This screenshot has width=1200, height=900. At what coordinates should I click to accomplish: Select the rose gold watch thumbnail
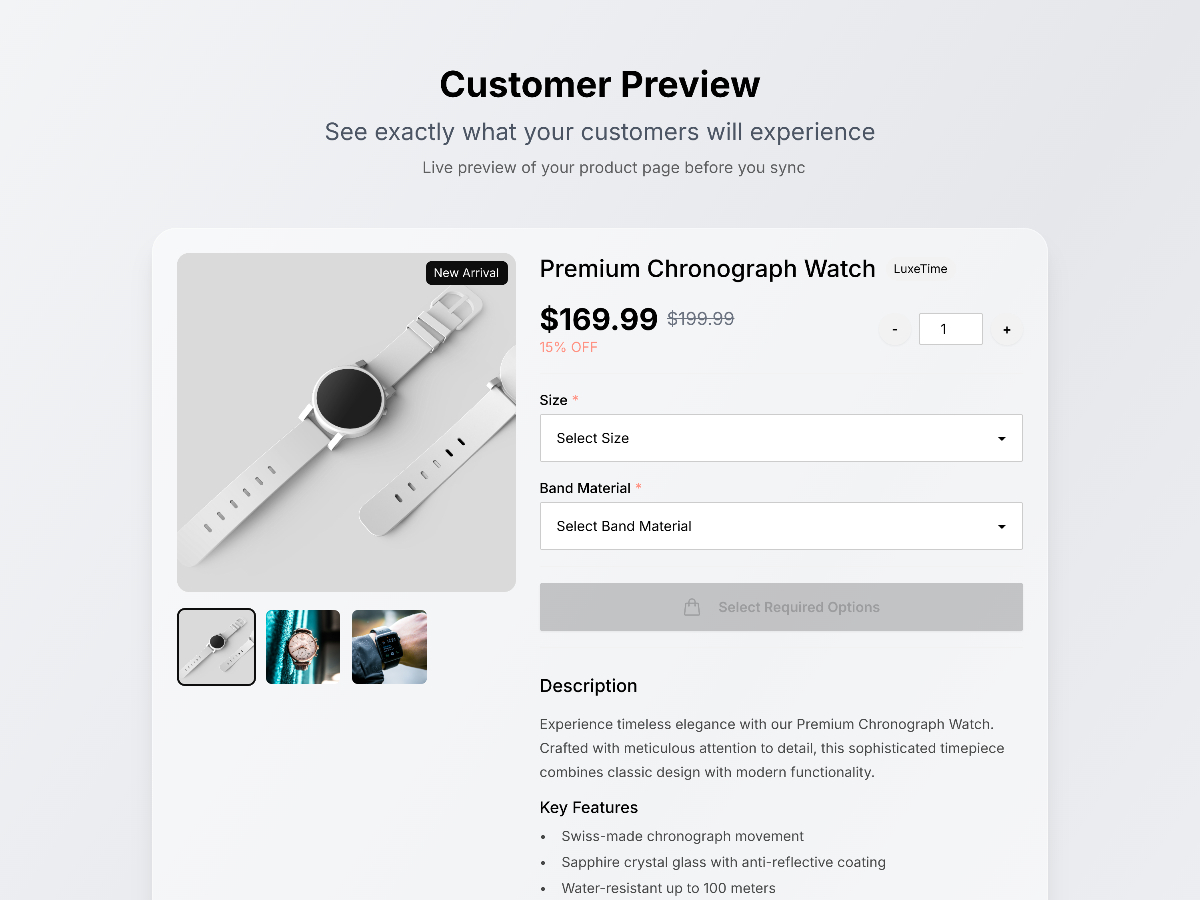303,647
